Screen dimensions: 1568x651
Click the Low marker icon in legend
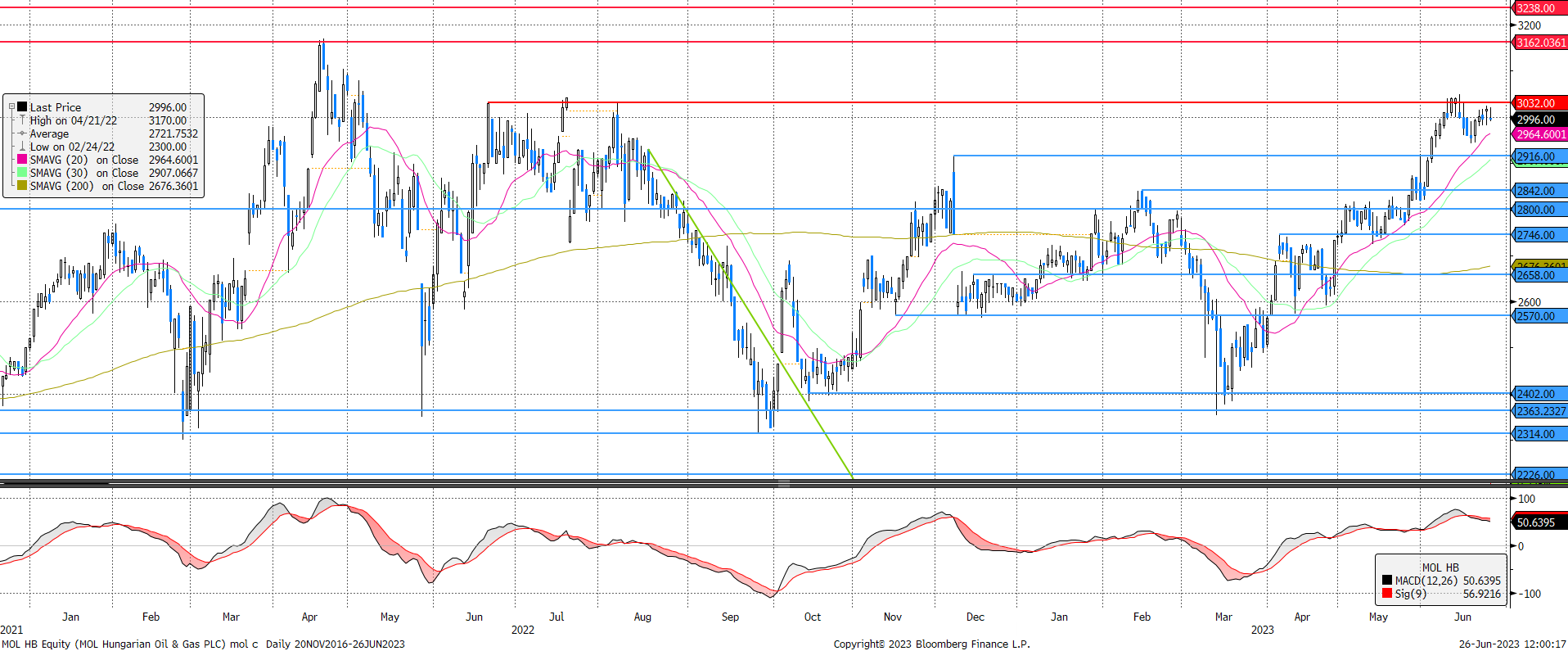(x=22, y=147)
